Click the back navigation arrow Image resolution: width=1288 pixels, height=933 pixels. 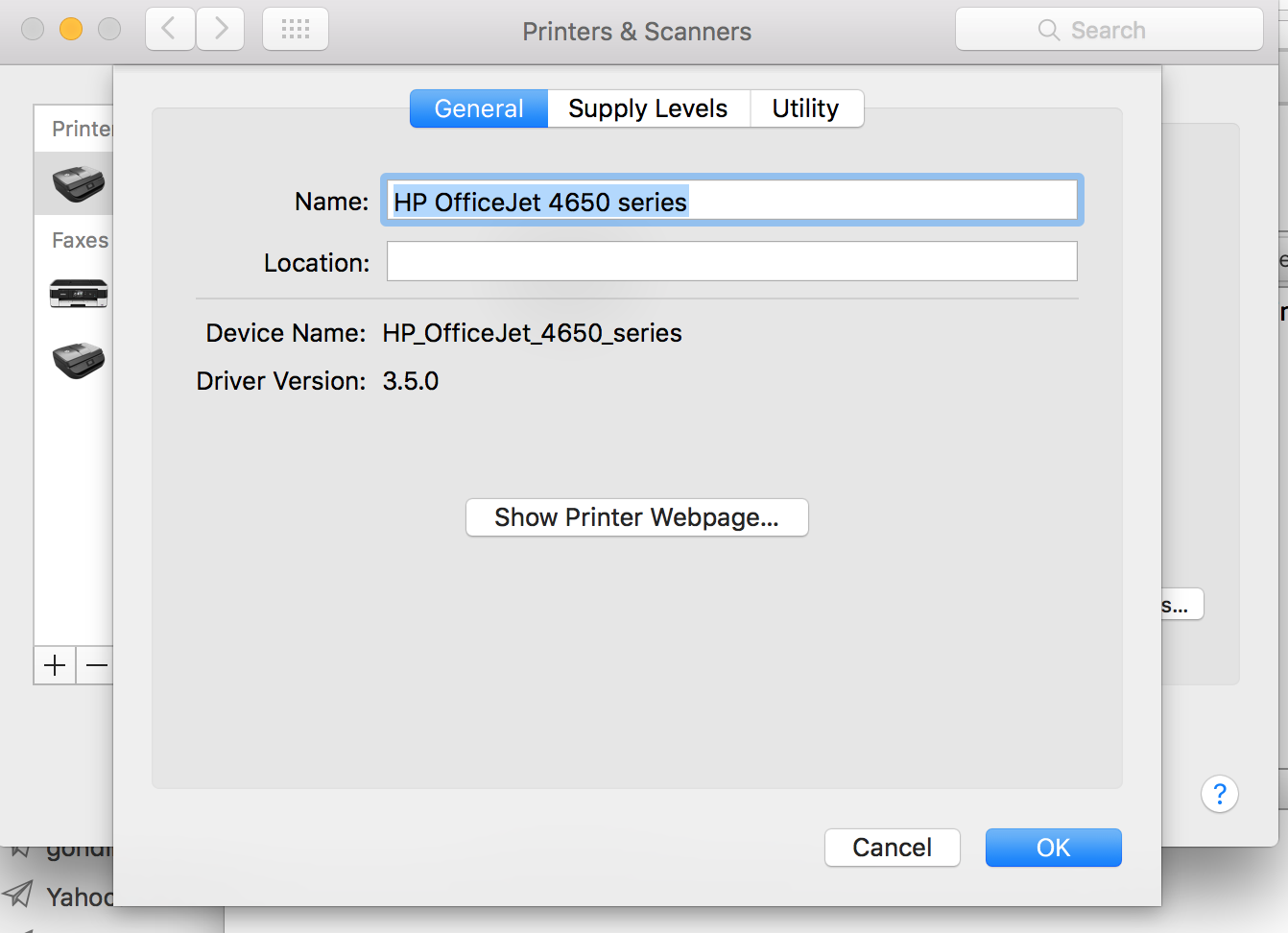click(170, 29)
